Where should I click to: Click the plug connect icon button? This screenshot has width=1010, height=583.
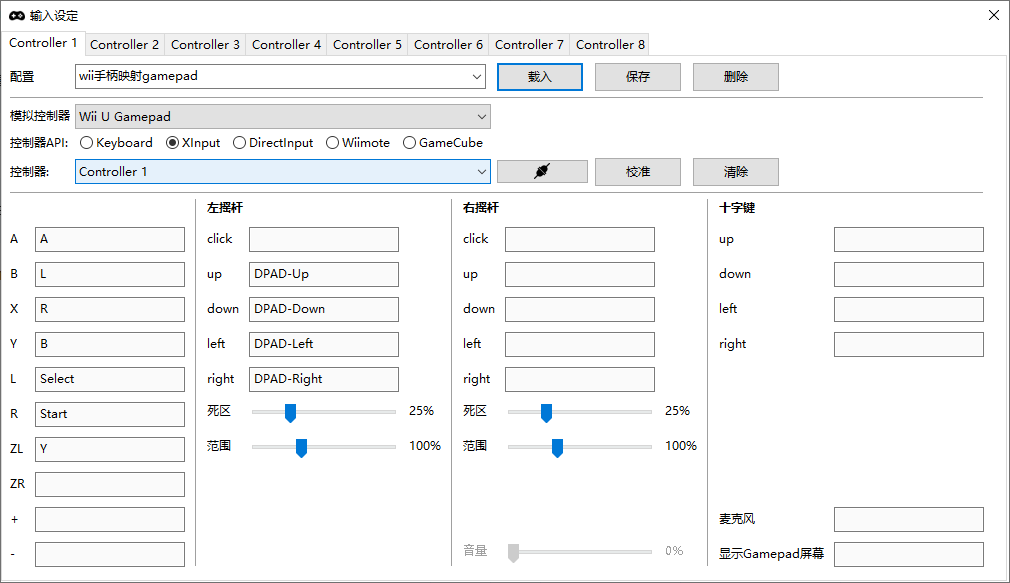coord(542,171)
